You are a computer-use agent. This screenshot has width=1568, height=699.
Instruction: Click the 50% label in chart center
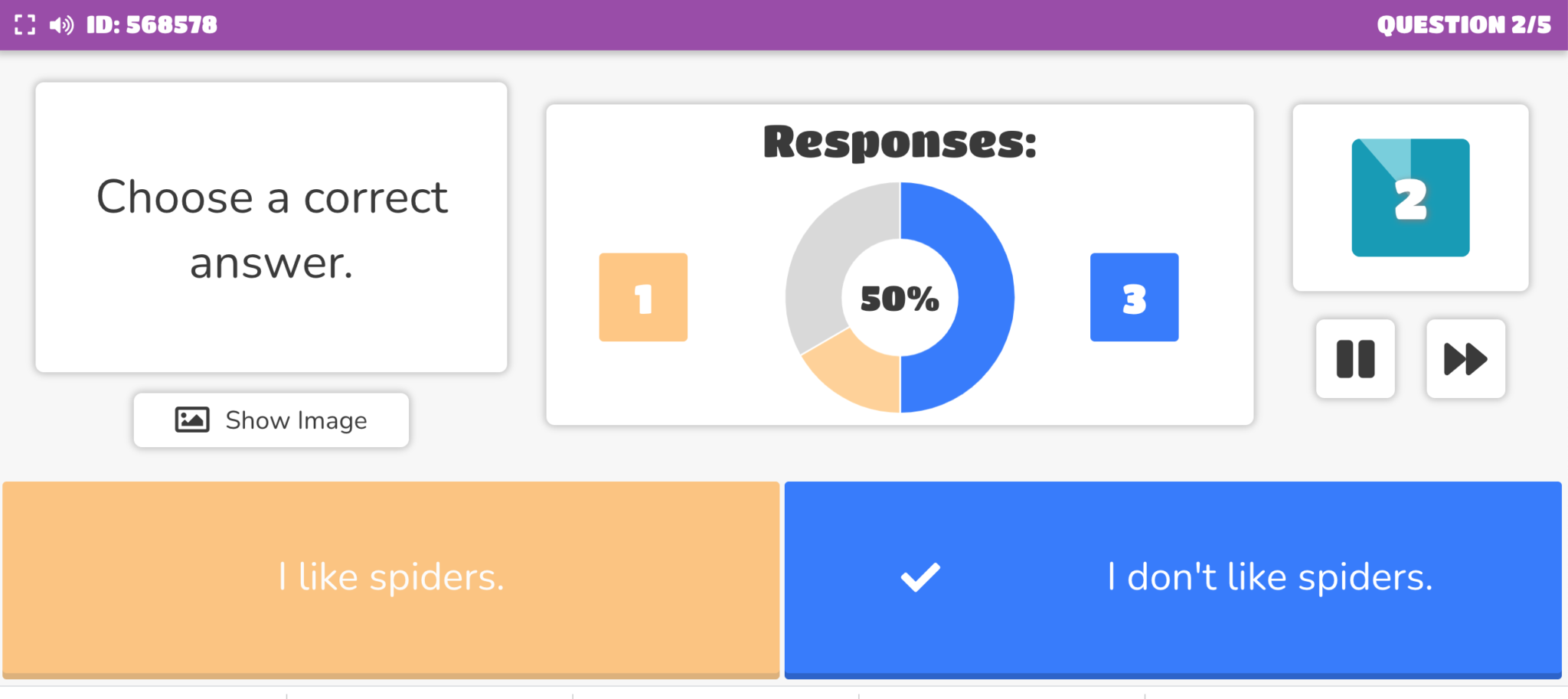pyautogui.click(x=900, y=299)
